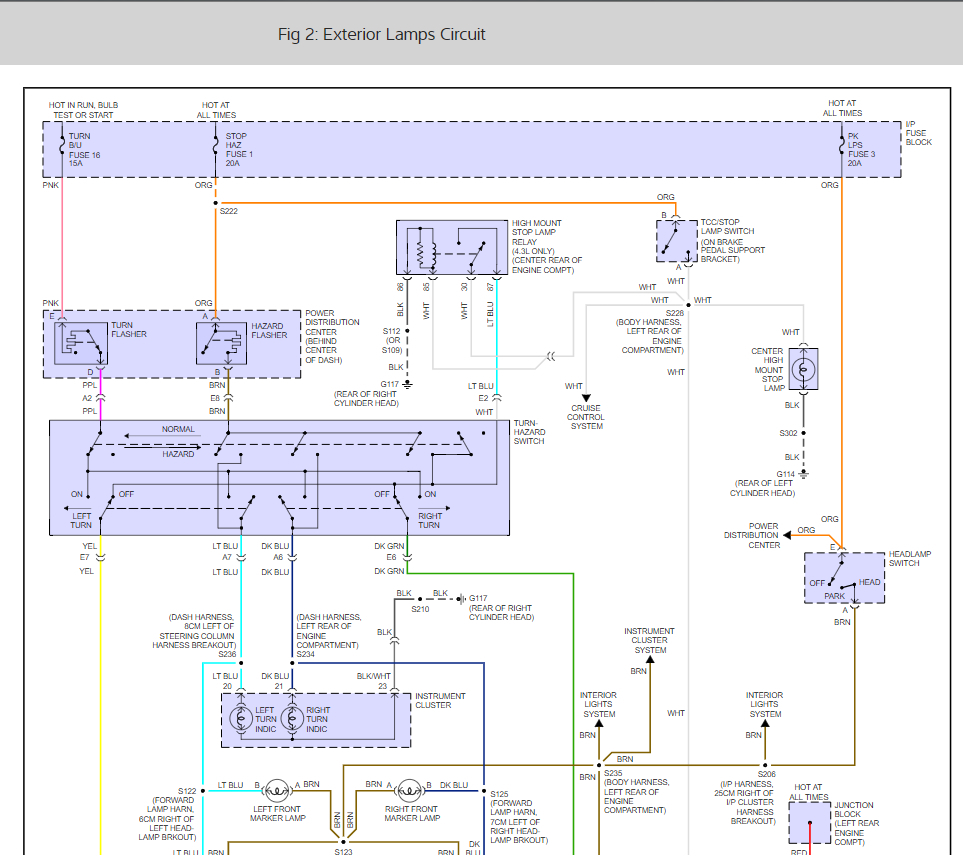
Task: Click the S222 splice point
Action: point(216,203)
